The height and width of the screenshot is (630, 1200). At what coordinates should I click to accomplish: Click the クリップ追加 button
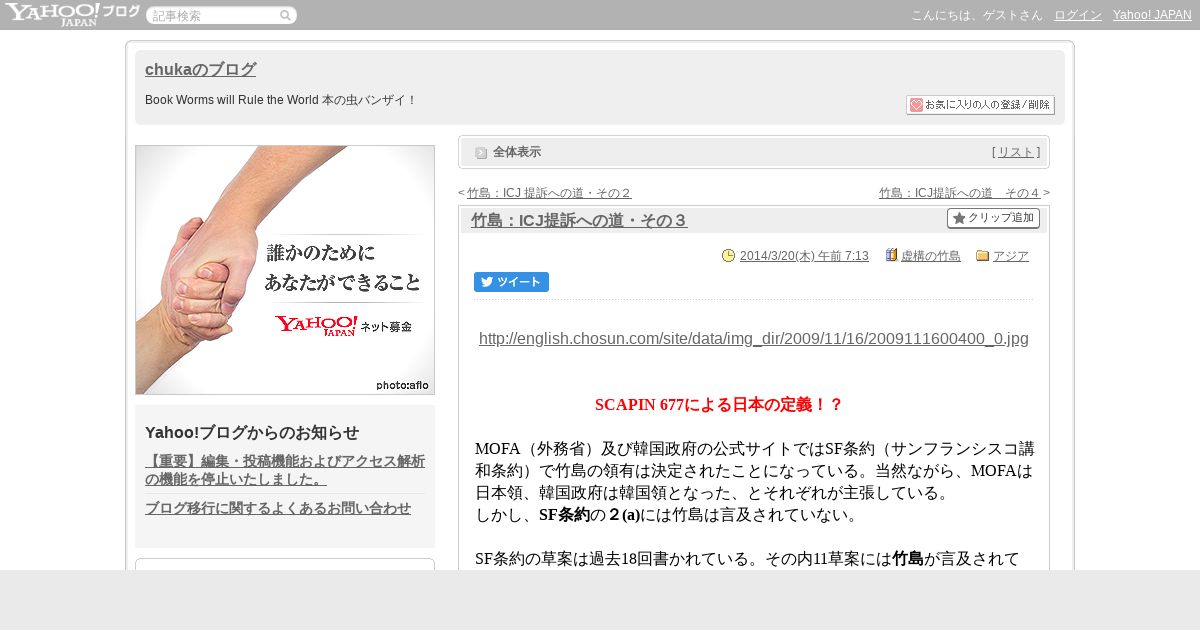click(x=993, y=218)
